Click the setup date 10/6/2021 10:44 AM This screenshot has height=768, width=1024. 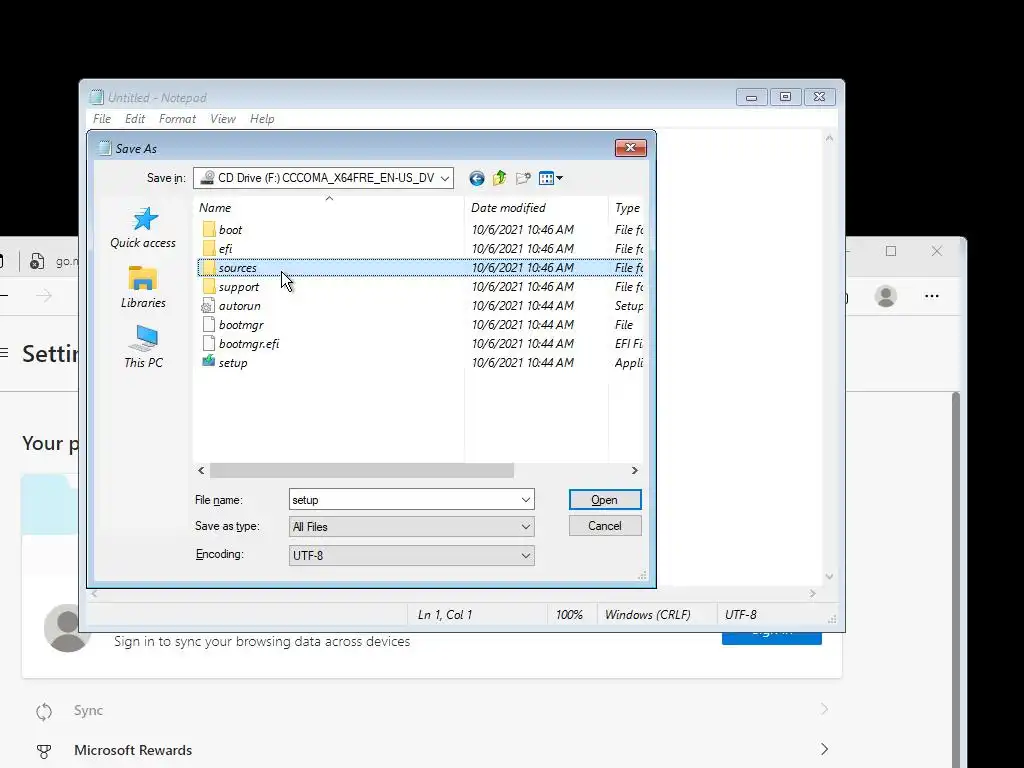522,362
